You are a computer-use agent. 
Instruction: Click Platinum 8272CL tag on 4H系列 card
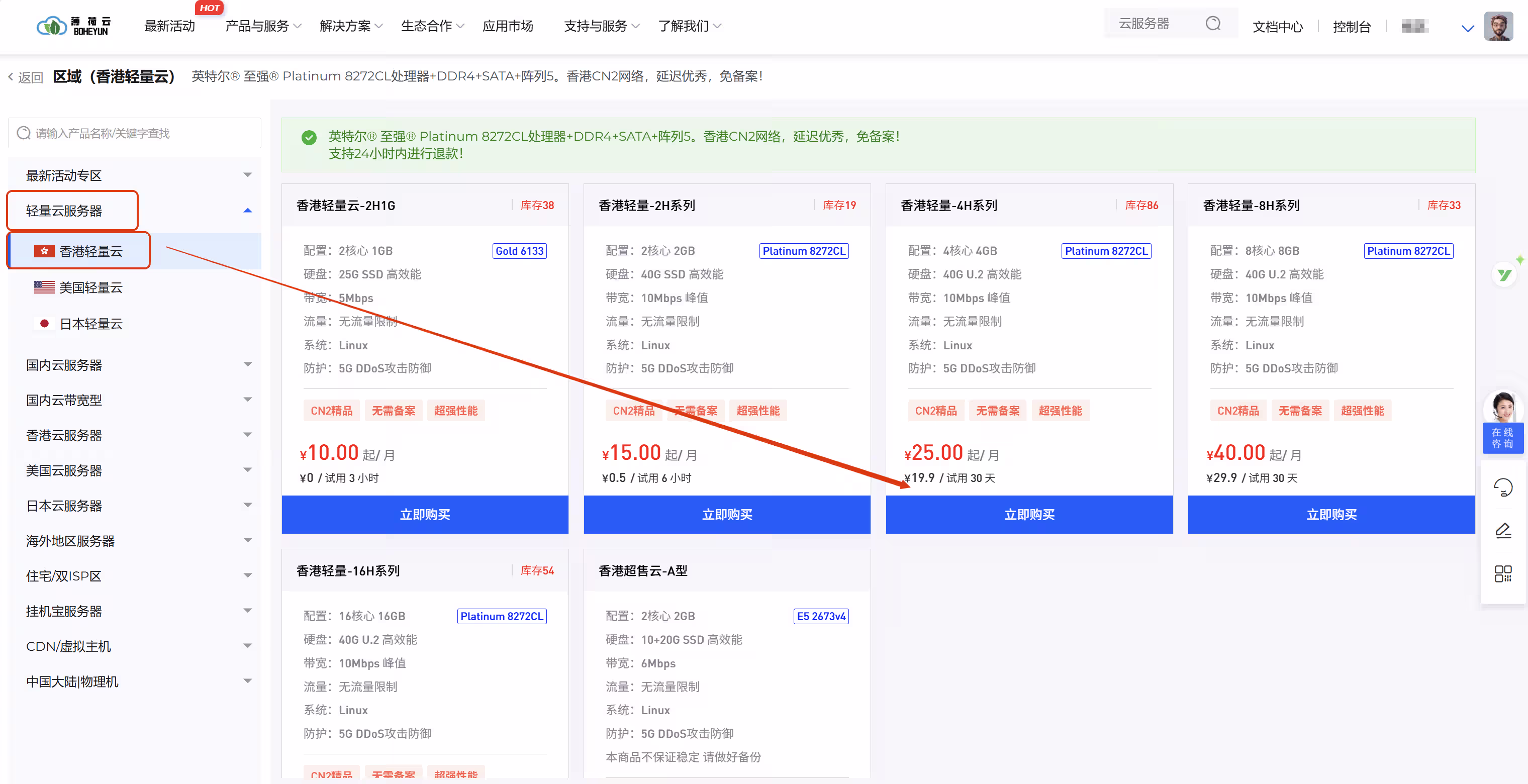point(1106,250)
